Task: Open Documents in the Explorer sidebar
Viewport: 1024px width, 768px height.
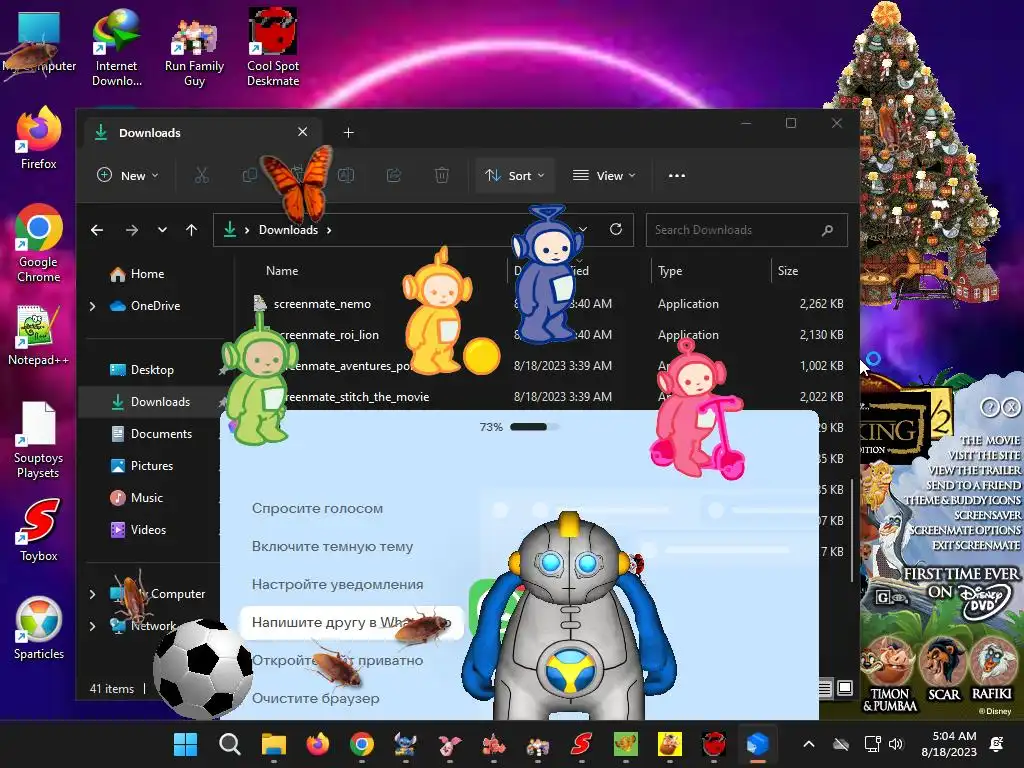Action: (x=152, y=434)
